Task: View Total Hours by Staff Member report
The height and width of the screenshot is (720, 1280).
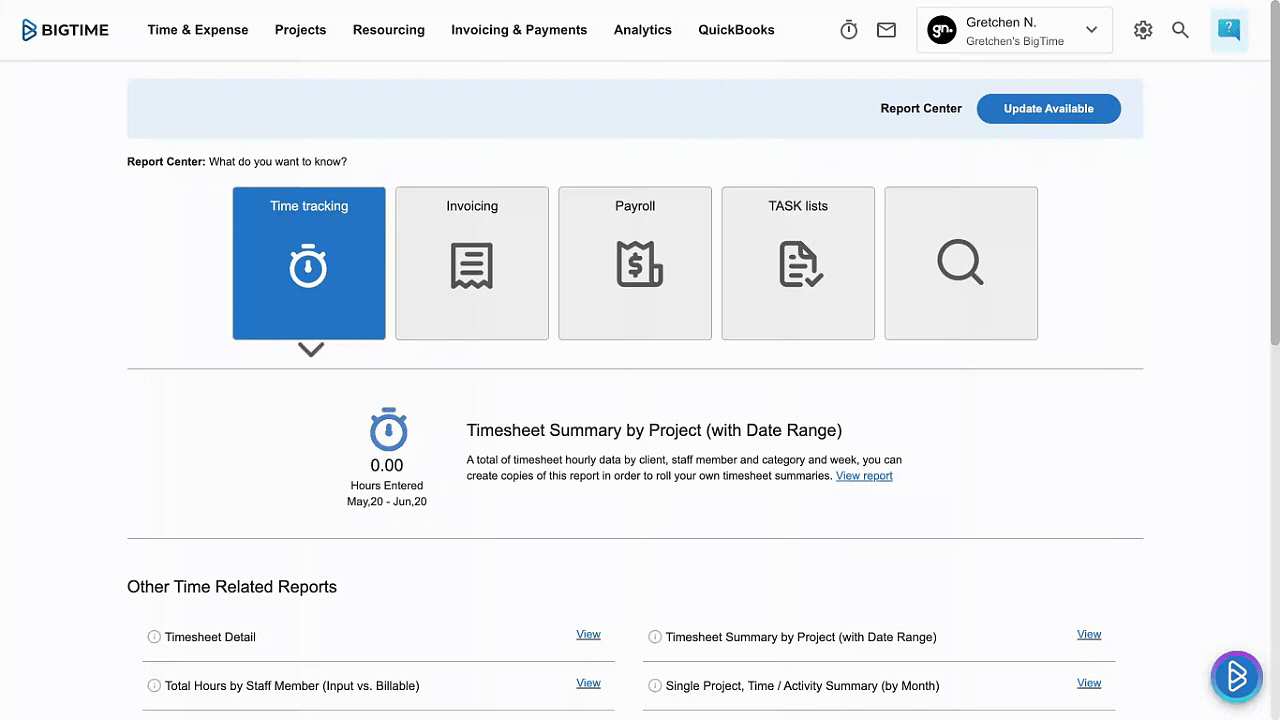Action: coord(588,683)
